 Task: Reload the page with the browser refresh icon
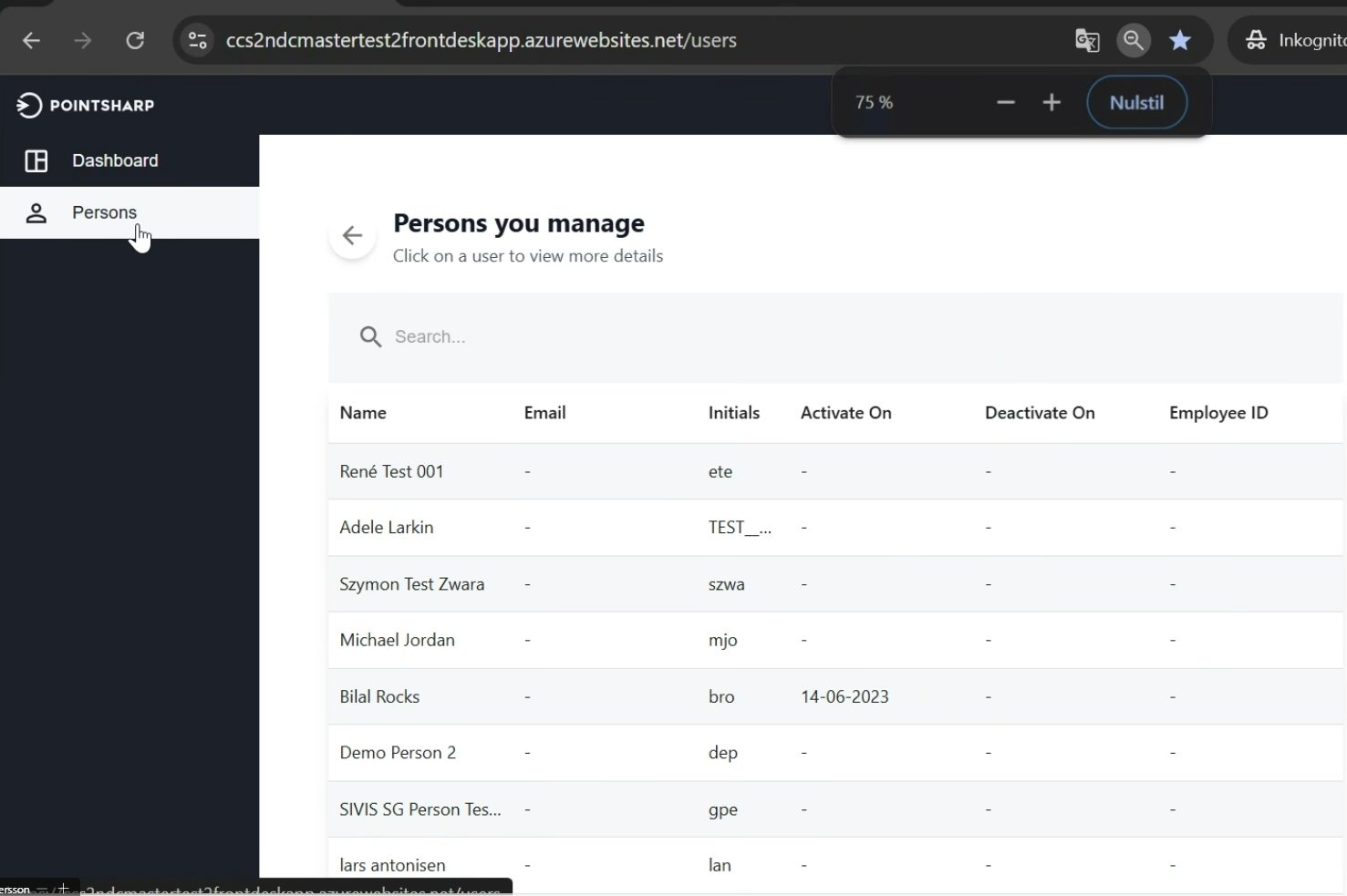[135, 40]
